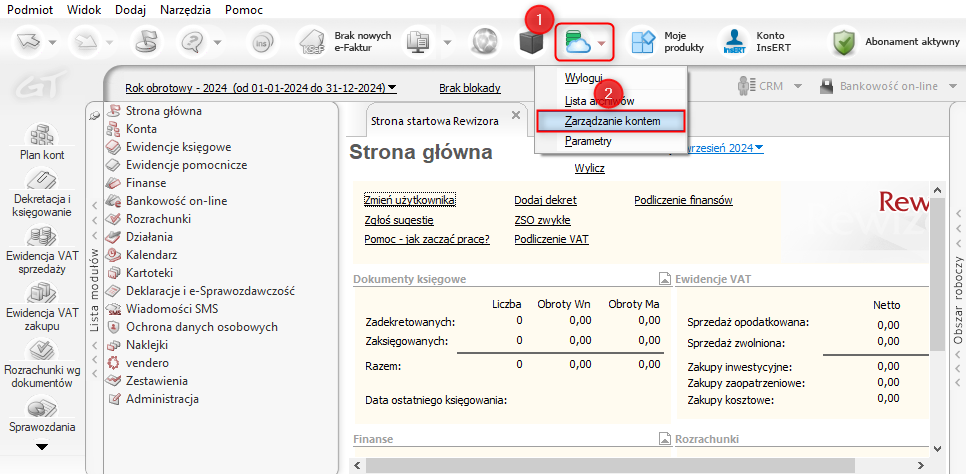Open Konto InsERT icon
Viewport: 966px width, 474px height.
click(734, 43)
